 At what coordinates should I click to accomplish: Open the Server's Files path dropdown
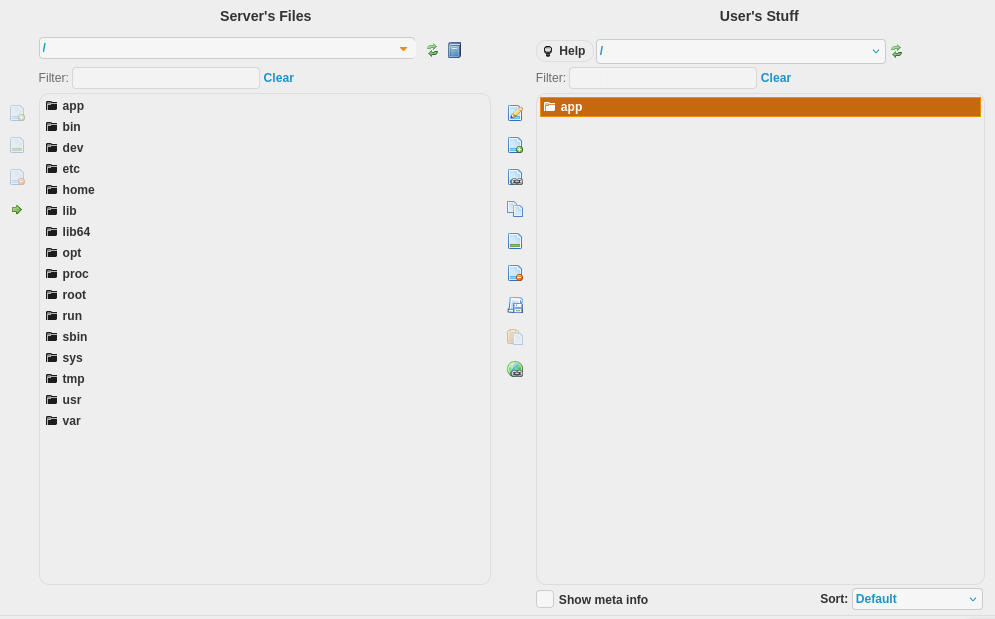[x=403, y=49]
